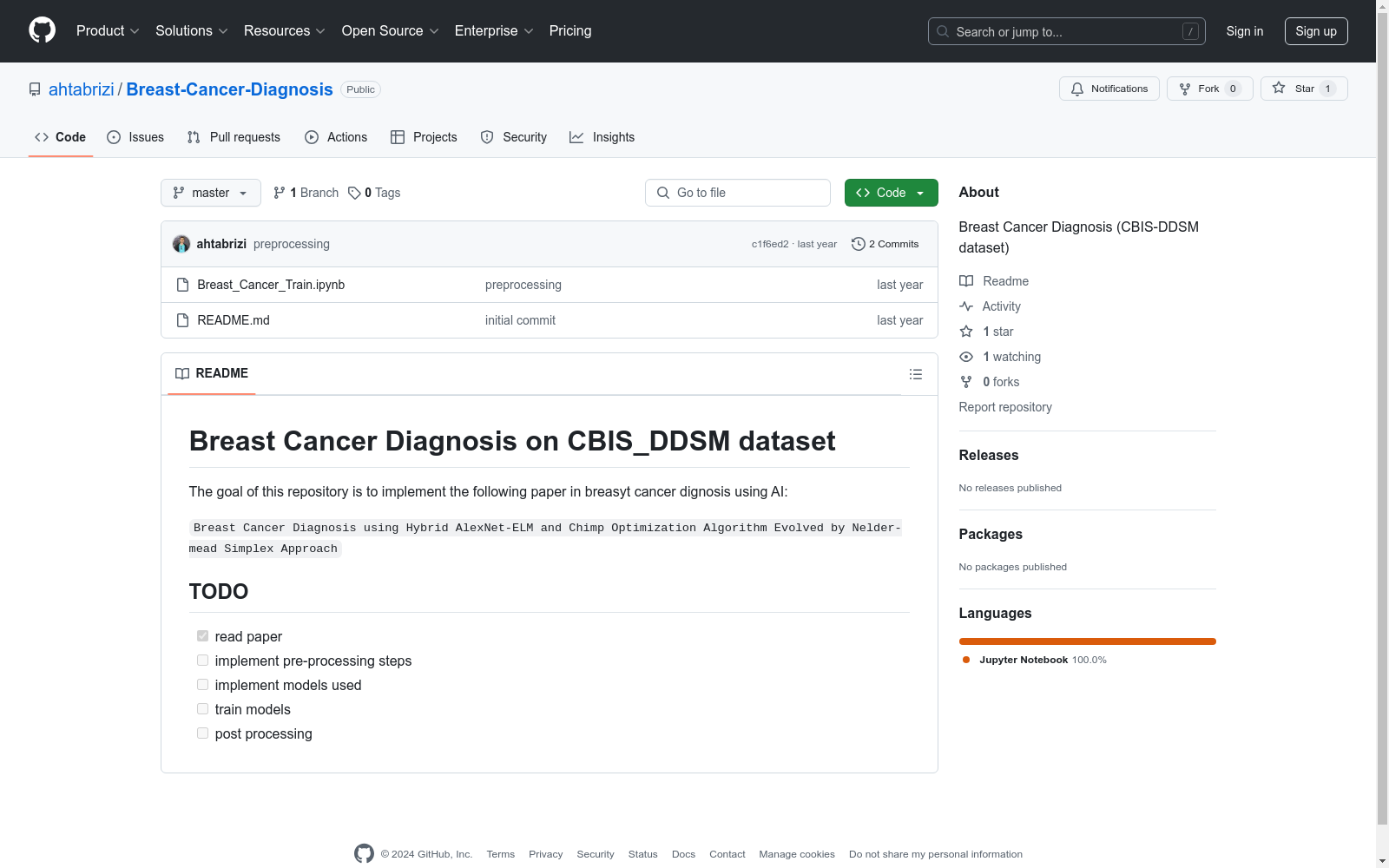
Task: Click the orange Jupyter Notebook language dot
Action: click(x=966, y=660)
